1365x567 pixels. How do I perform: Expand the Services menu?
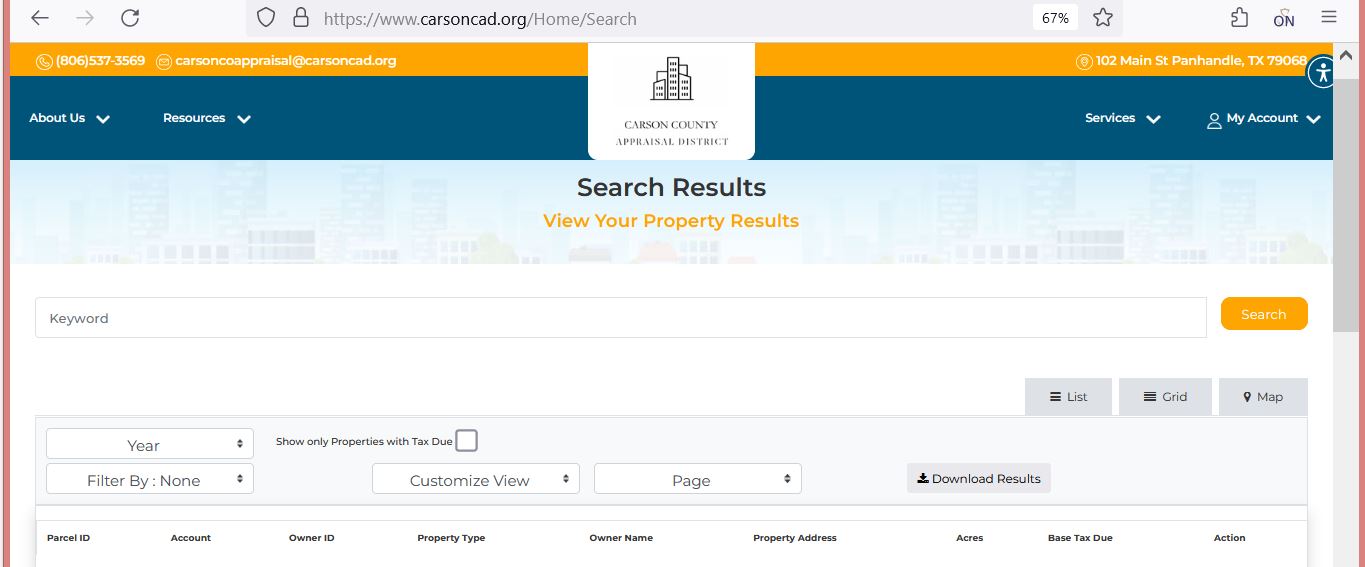click(x=1123, y=118)
